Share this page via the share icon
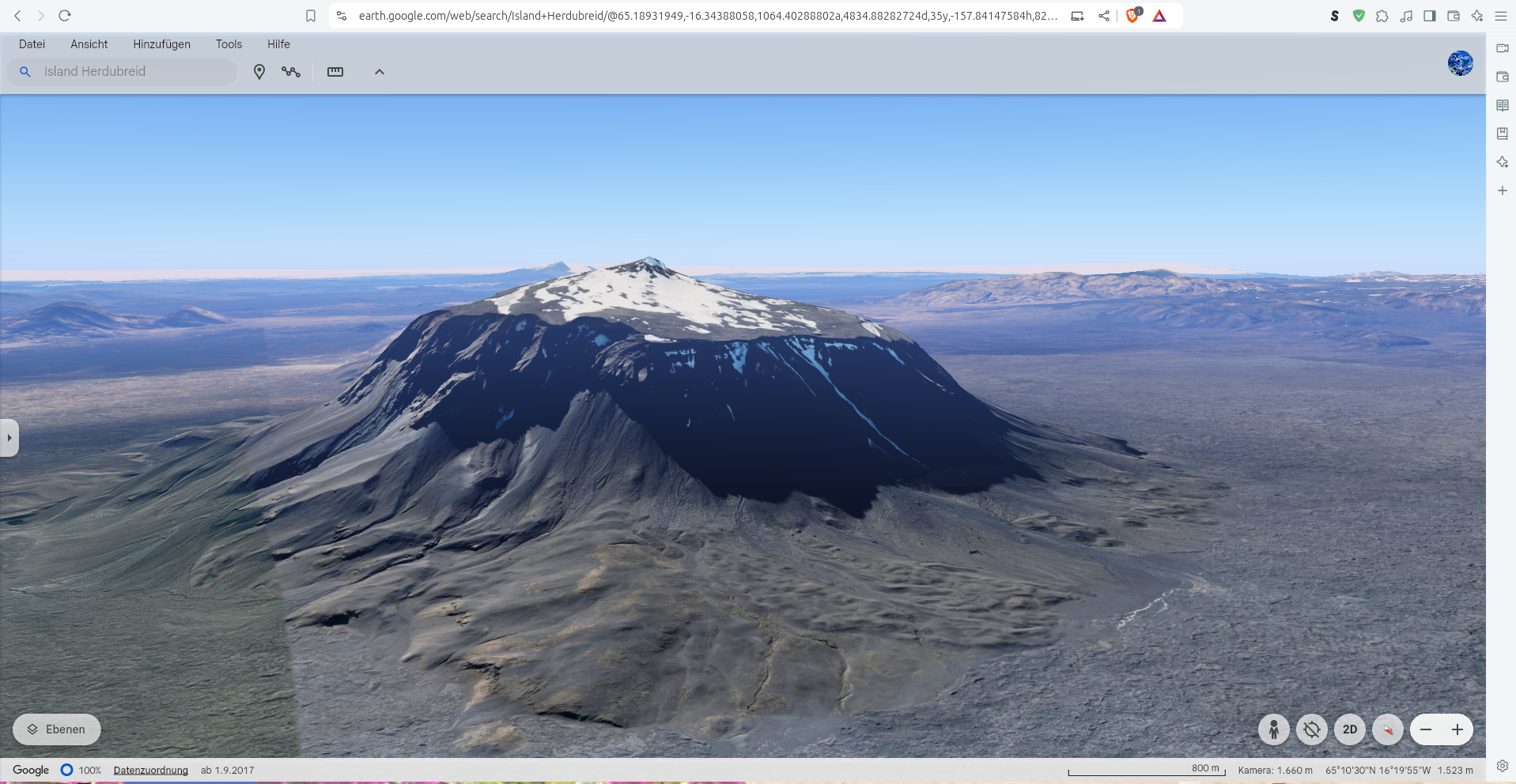1516x784 pixels. (x=1104, y=16)
